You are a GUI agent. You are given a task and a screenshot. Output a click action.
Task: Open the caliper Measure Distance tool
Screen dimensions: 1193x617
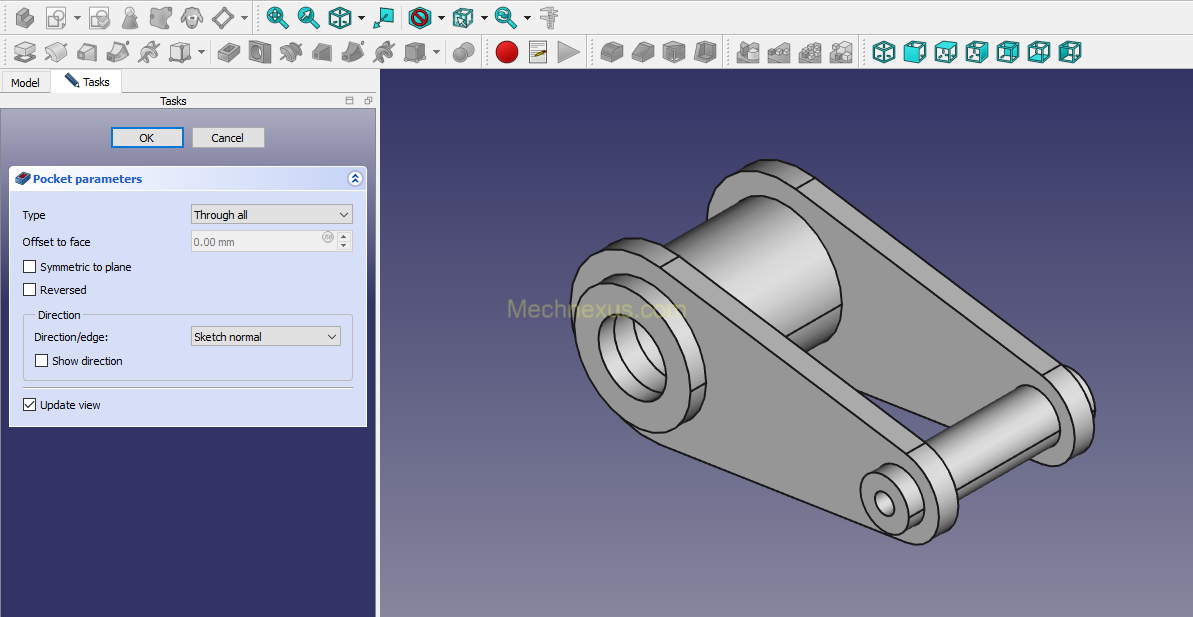[x=548, y=17]
